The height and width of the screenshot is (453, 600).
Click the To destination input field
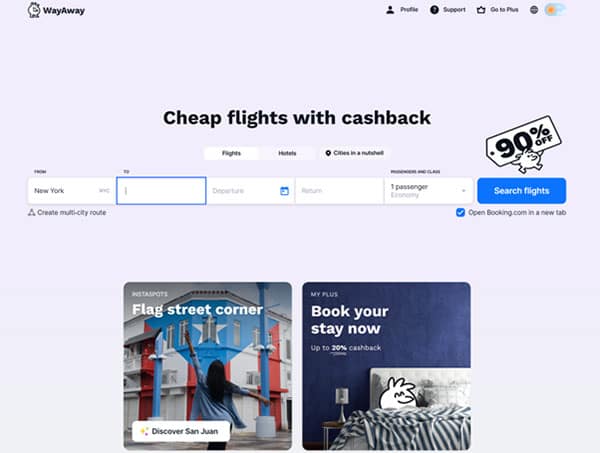pos(161,191)
